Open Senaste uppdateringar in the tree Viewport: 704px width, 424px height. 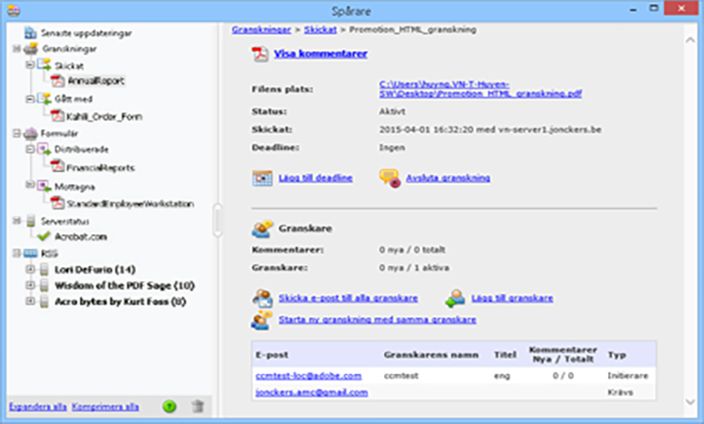(x=86, y=33)
